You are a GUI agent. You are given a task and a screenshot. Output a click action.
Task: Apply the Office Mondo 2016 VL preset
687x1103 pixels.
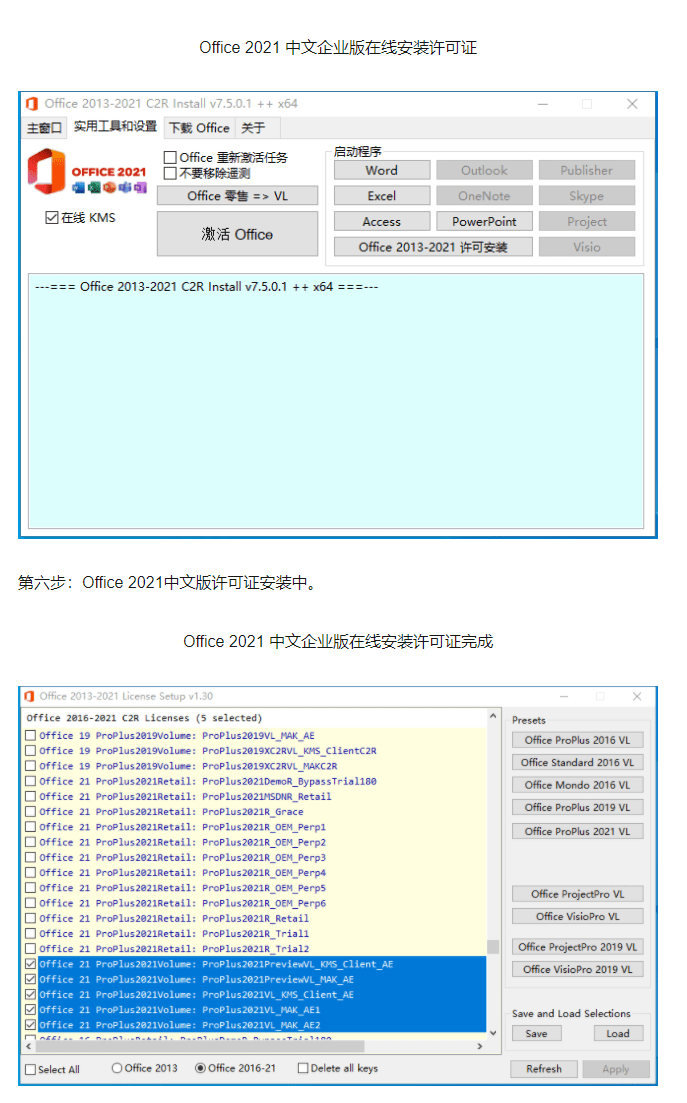pos(577,785)
